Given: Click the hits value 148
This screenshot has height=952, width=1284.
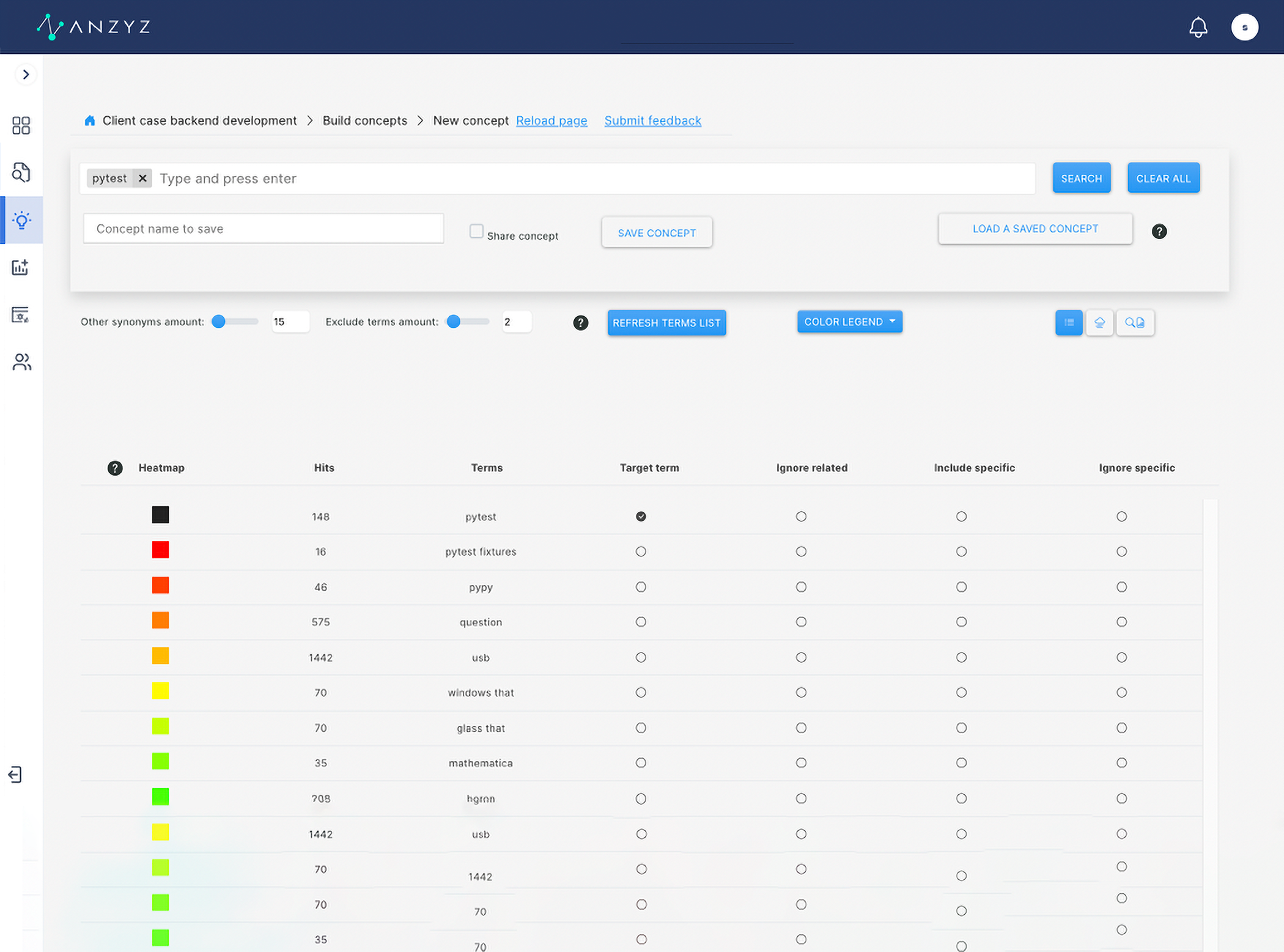Looking at the screenshot, I should click(x=320, y=517).
